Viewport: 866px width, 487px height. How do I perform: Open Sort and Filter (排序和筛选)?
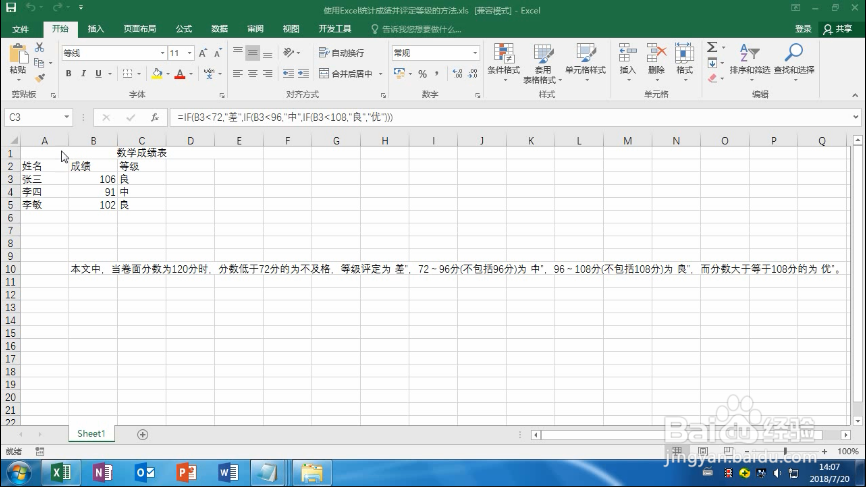[749, 61]
